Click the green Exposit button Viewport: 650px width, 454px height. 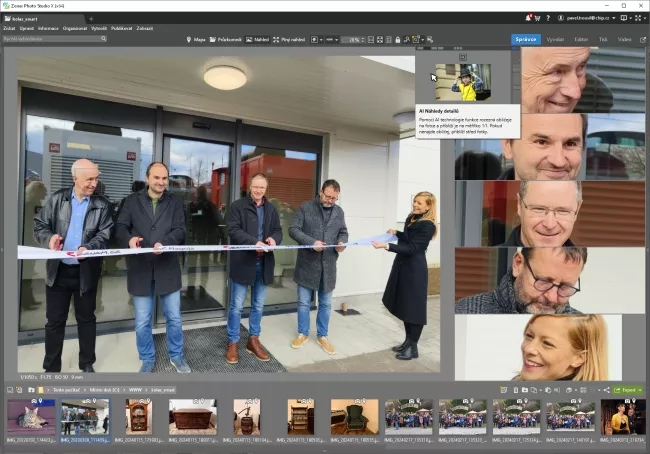(628, 389)
